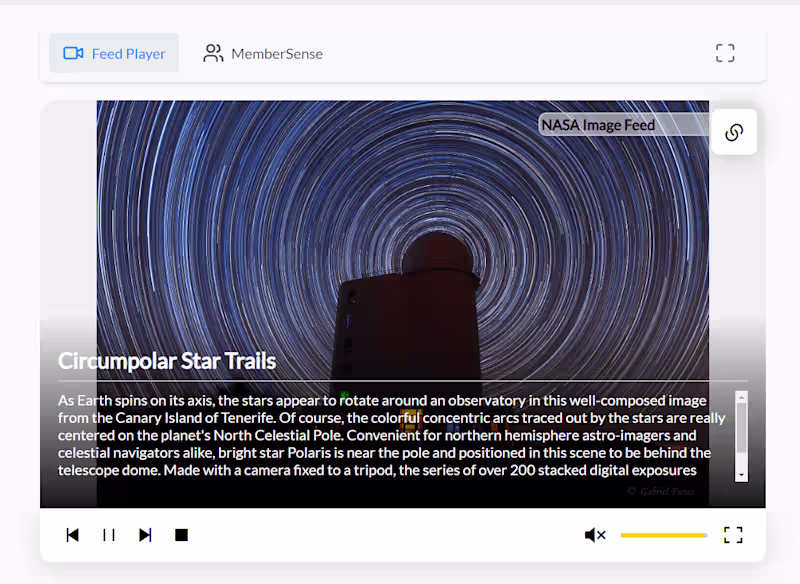Screen dimensions: 800x584
Task: Pause the feed playback
Action: click(109, 535)
